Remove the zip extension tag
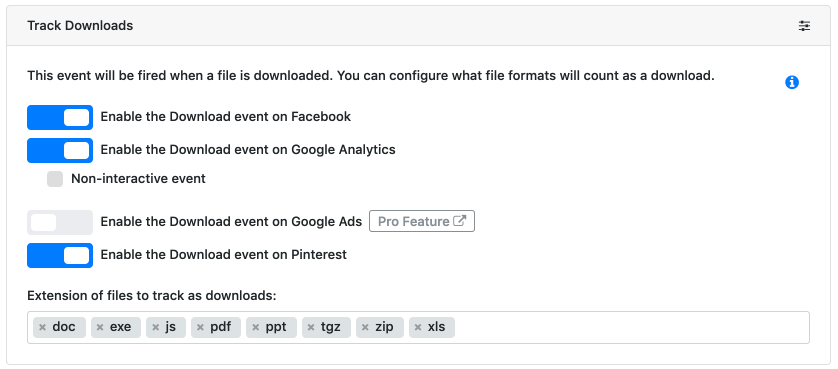838x369 pixels. pyautogui.click(x=365, y=327)
